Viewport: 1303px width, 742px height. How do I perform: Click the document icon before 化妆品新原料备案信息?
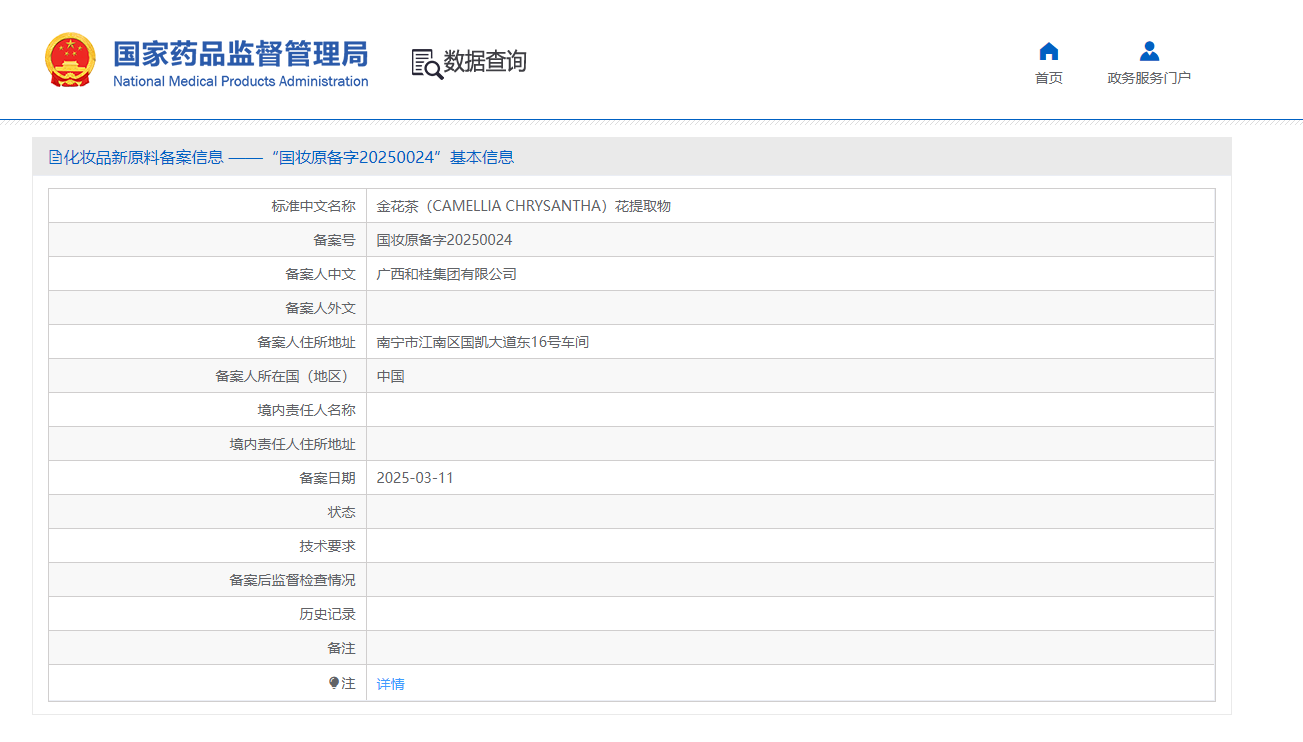pyautogui.click(x=55, y=157)
